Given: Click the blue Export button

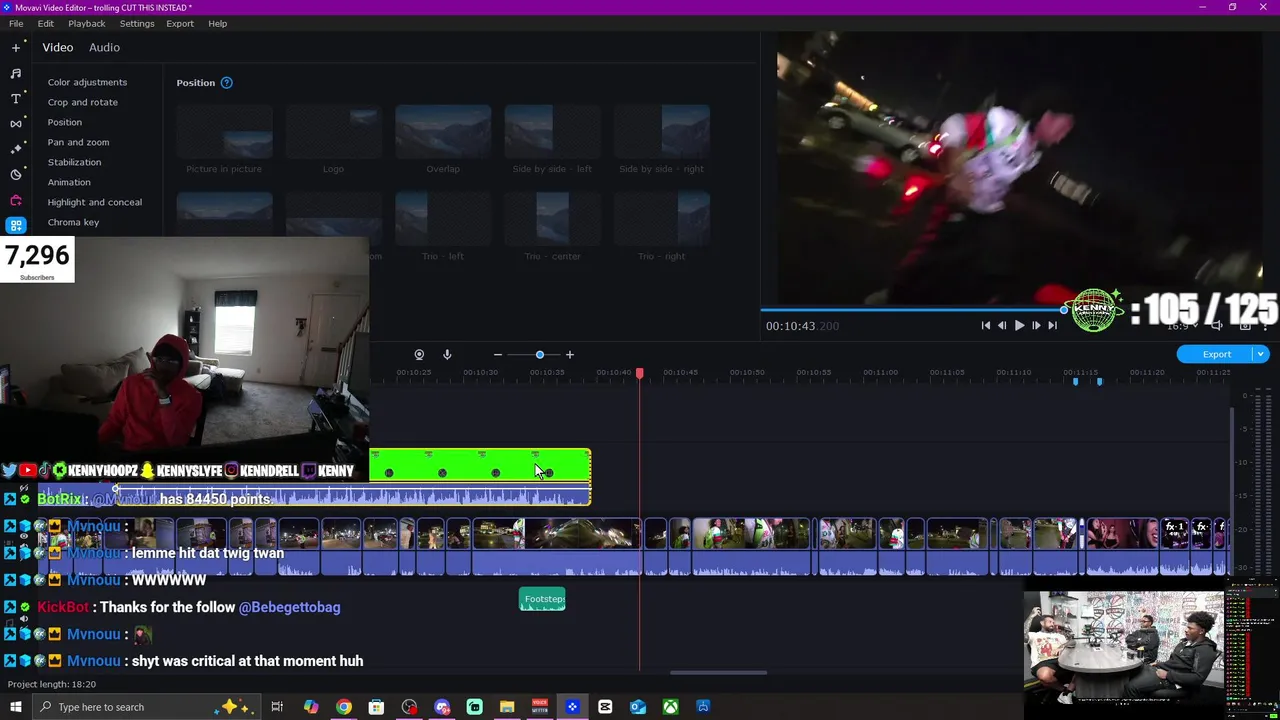Looking at the screenshot, I should pyautogui.click(x=1216, y=354).
